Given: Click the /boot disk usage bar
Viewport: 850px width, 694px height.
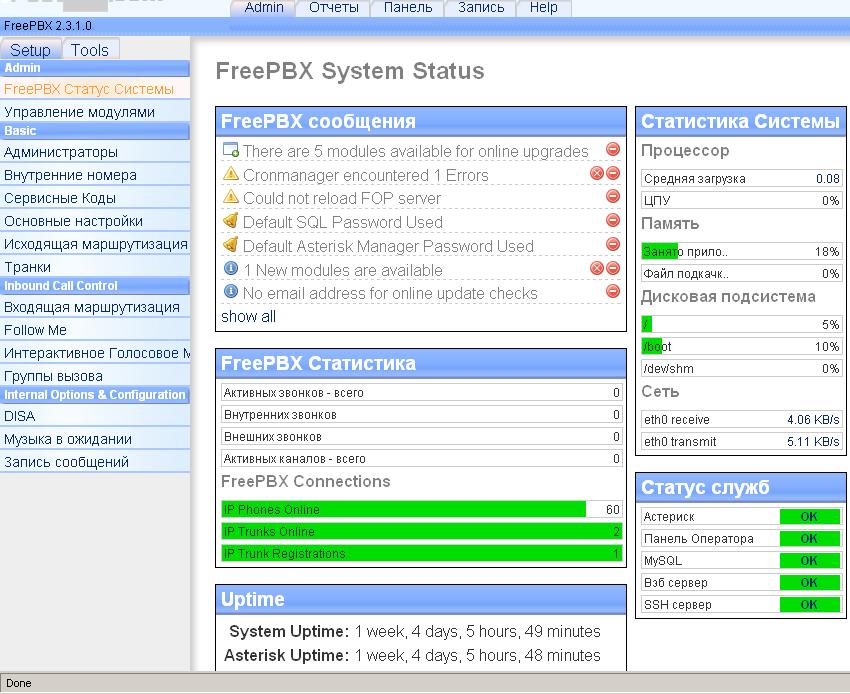Looking at the screenshot, I should 741,346.
